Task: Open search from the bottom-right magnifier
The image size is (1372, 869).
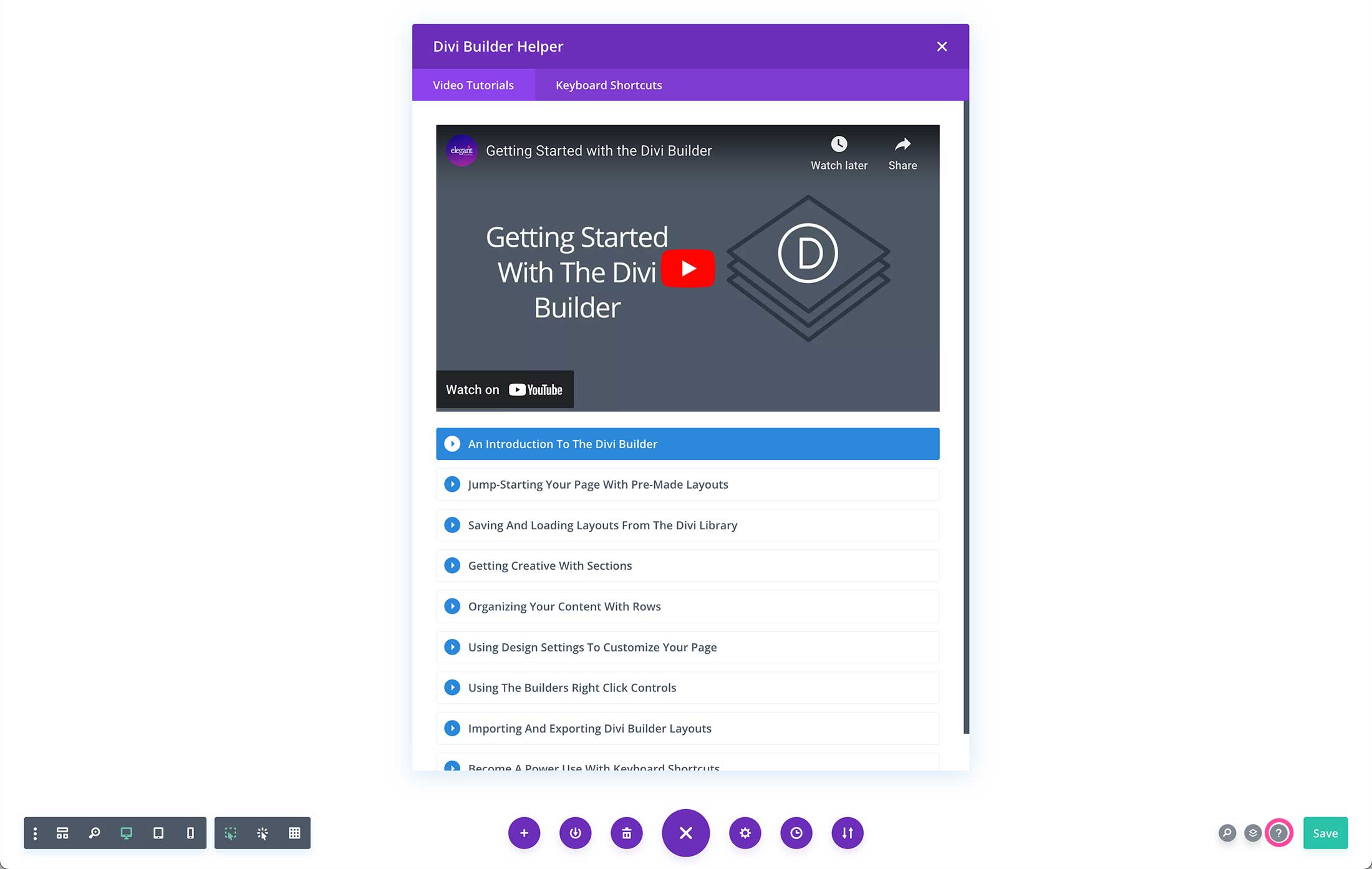Action: pyautogui.click(x=1227, y=833)
